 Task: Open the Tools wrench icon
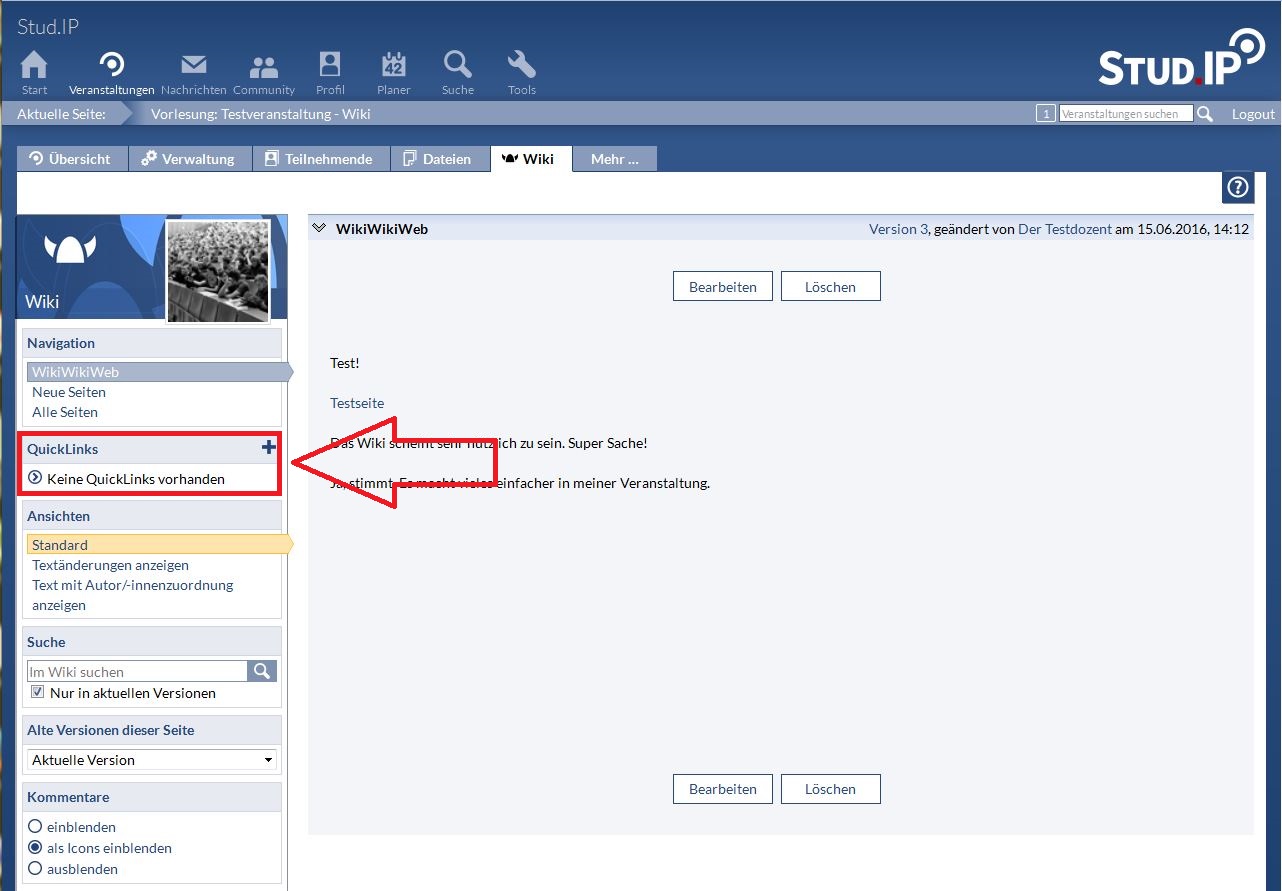521,66
